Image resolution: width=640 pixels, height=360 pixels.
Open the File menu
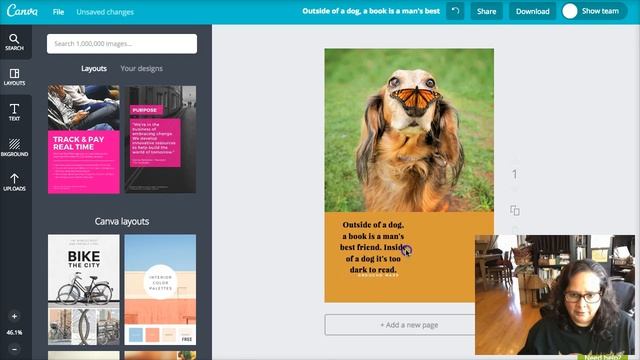[58, 12]
